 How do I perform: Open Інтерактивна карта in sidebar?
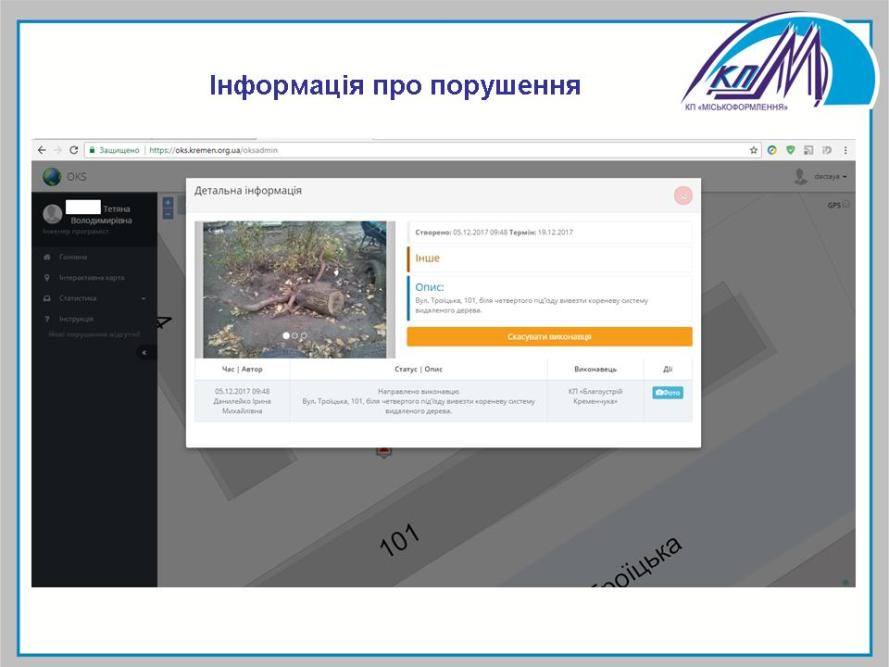click(90, 277)
